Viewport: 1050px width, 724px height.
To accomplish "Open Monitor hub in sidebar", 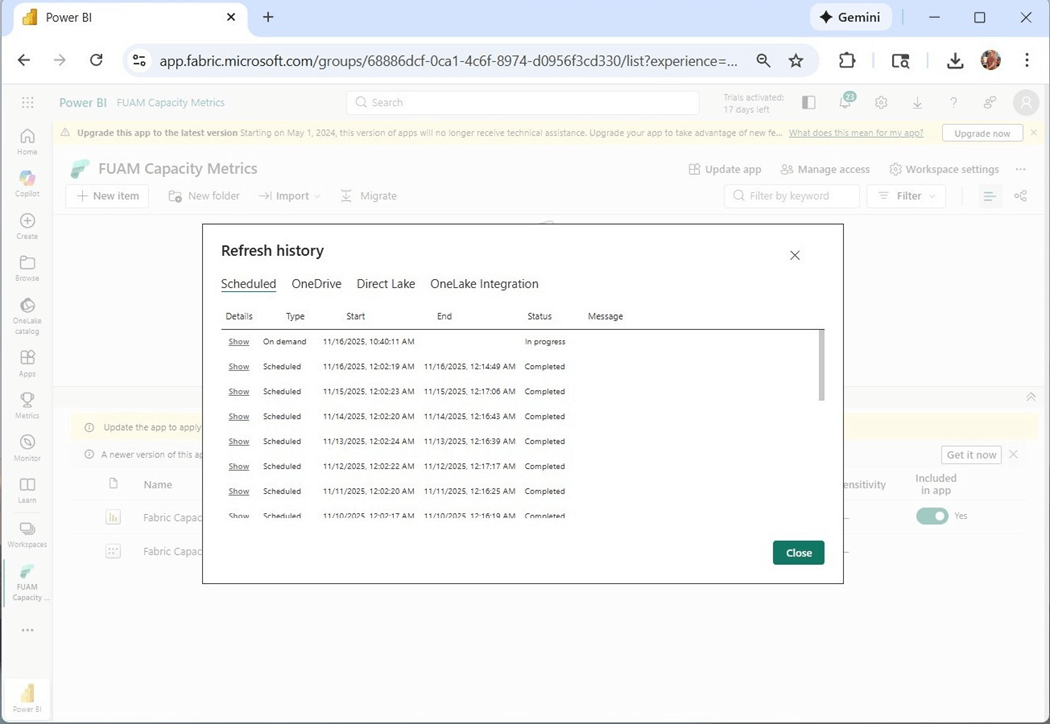I will coord(27,447).
